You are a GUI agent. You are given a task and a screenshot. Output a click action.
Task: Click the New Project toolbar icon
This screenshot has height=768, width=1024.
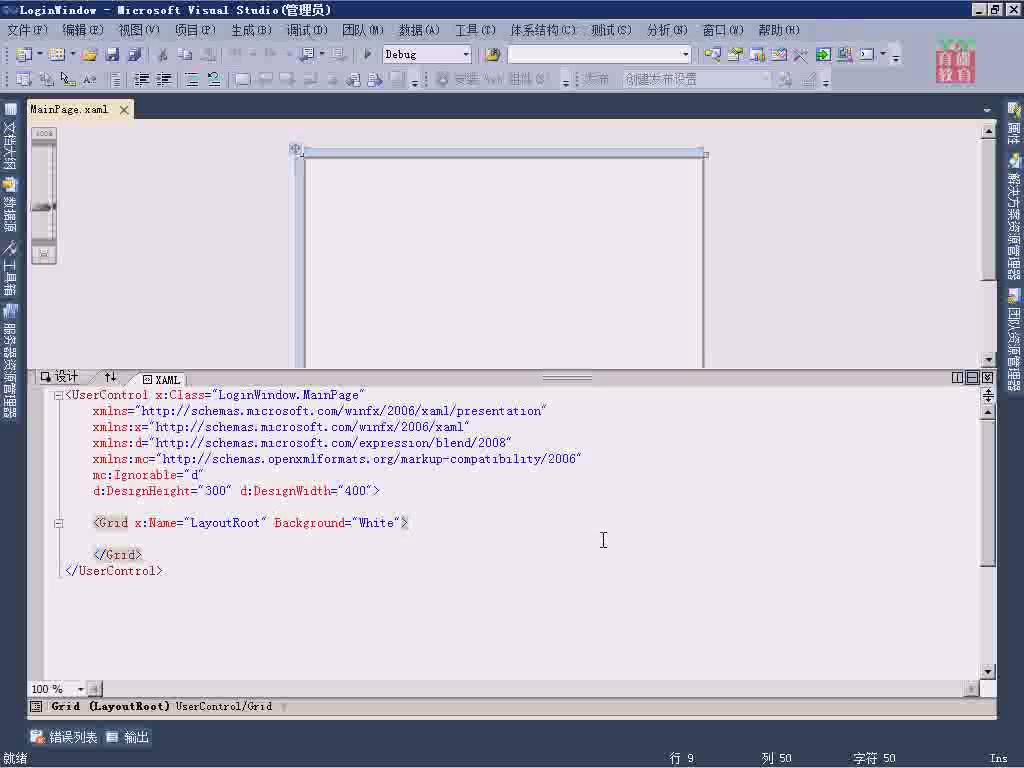24,55
